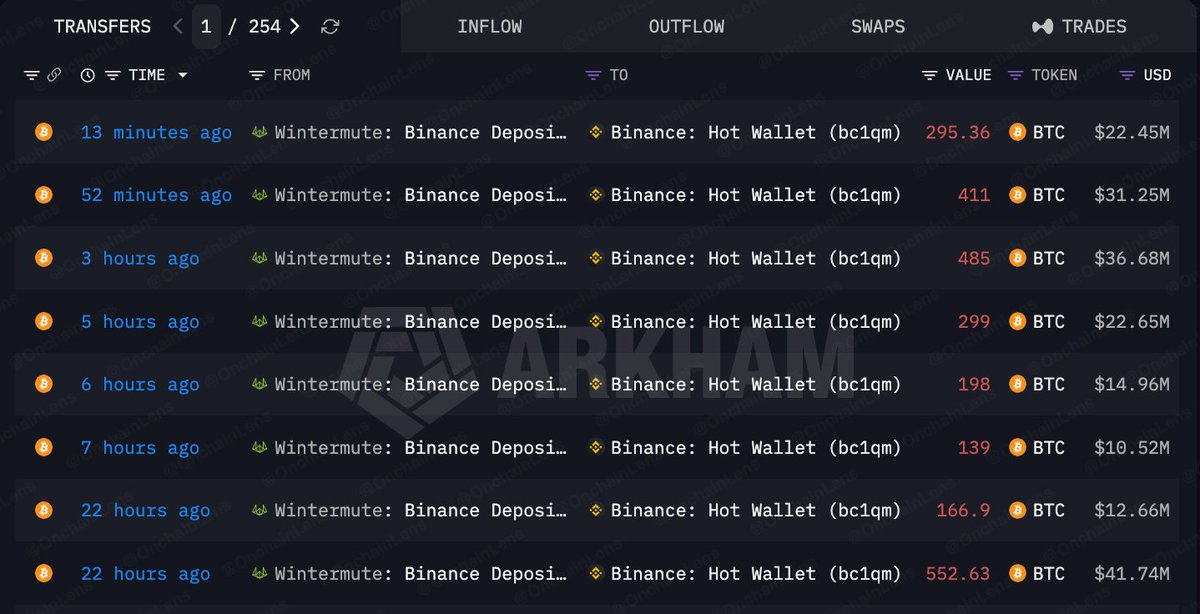Image resolution: width=1200 pixels, height=614 pixels.
Task: Open the 7 hours ago transaction link
Action: point(140,447)
